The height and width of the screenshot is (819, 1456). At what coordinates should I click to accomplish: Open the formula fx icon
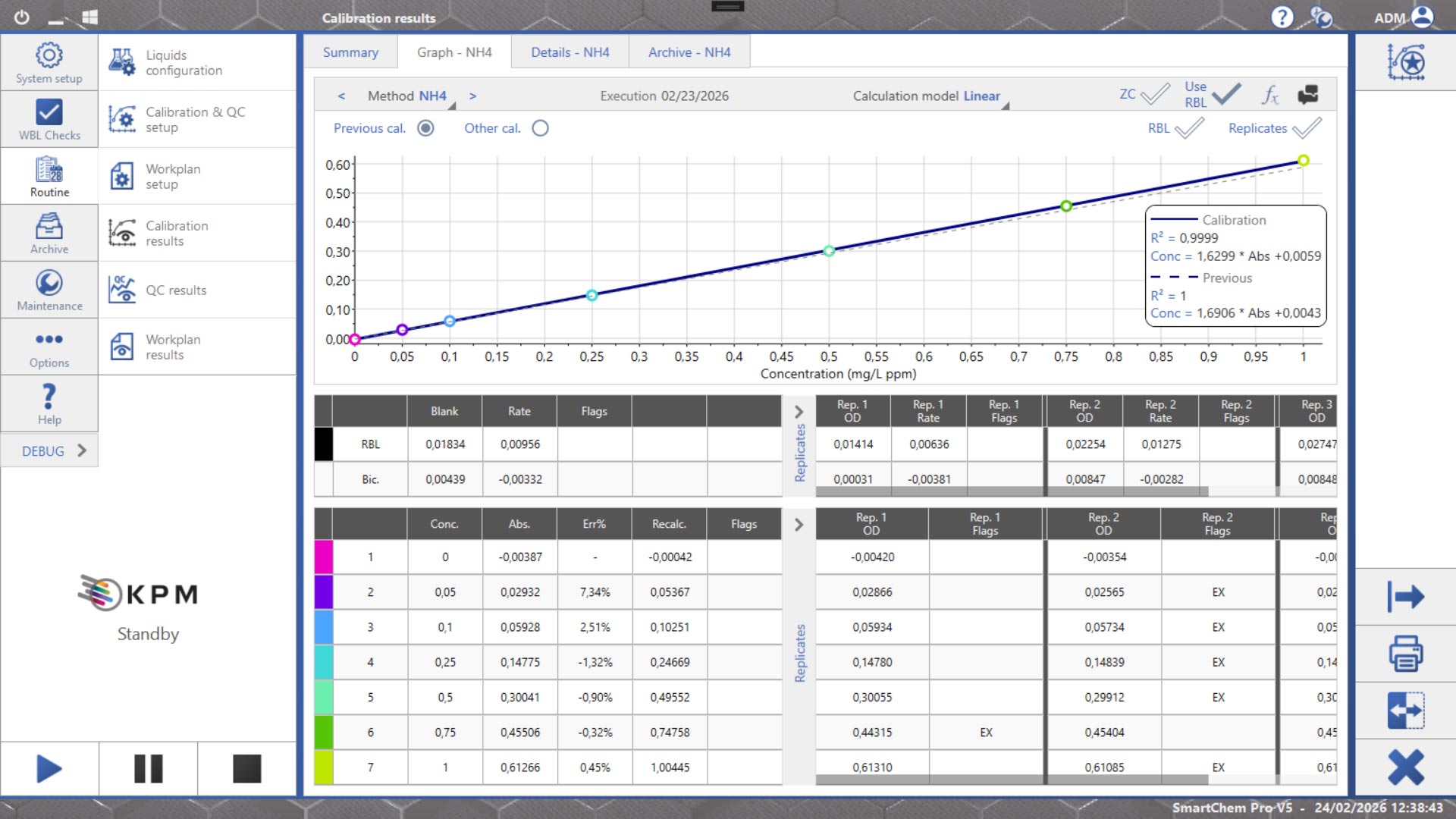coord(1270,95)
